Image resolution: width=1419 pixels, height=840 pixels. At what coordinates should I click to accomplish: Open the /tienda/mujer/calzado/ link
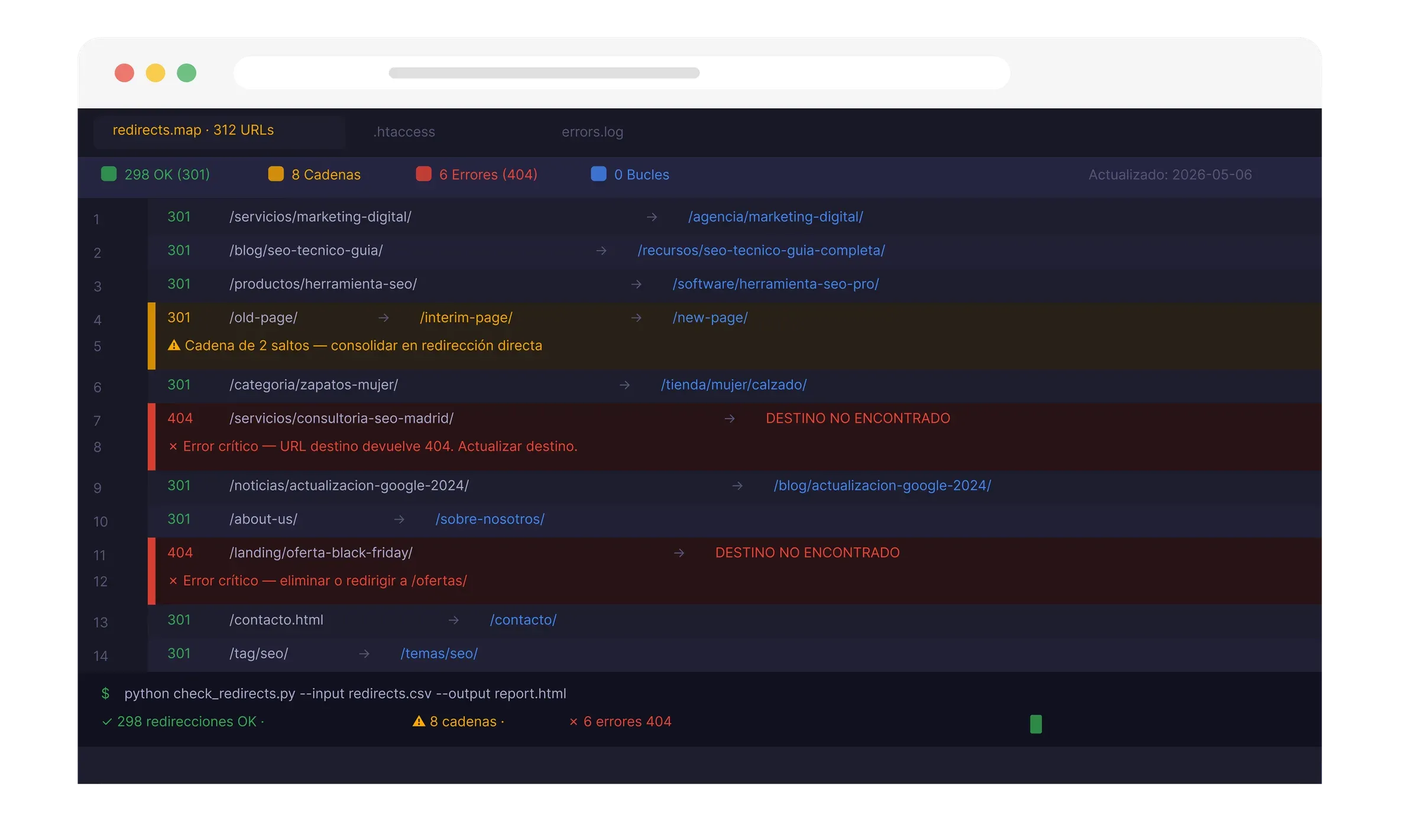click(x=734, y=385)
